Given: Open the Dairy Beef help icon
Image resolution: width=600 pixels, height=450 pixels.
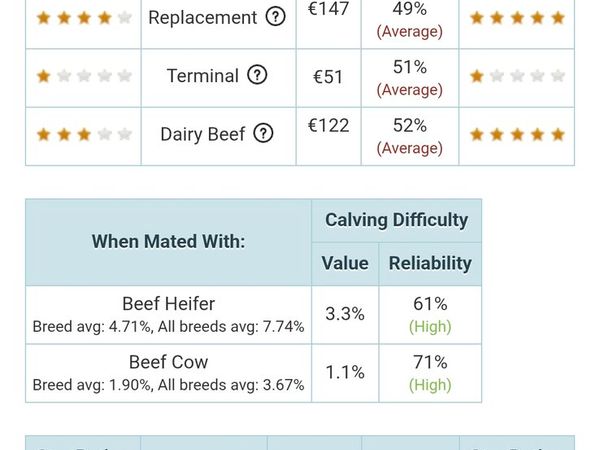Looking at the screenshot, I should (x=263, y=133).
